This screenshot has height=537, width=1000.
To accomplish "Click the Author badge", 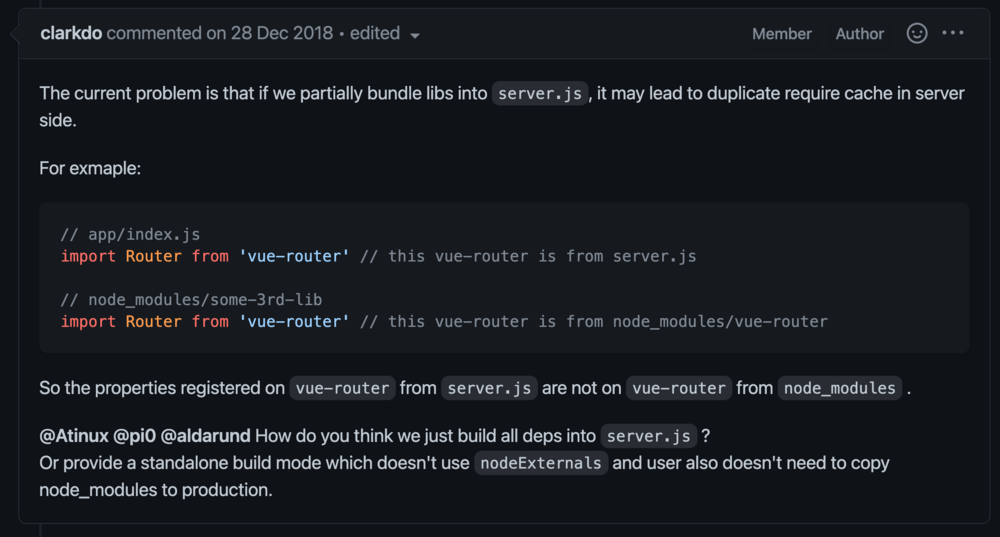I will 860,34.
